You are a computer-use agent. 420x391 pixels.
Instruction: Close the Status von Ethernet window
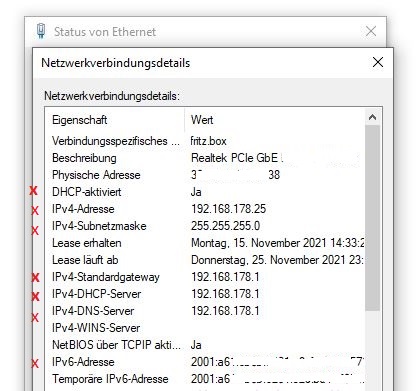[x=371, y=31]
